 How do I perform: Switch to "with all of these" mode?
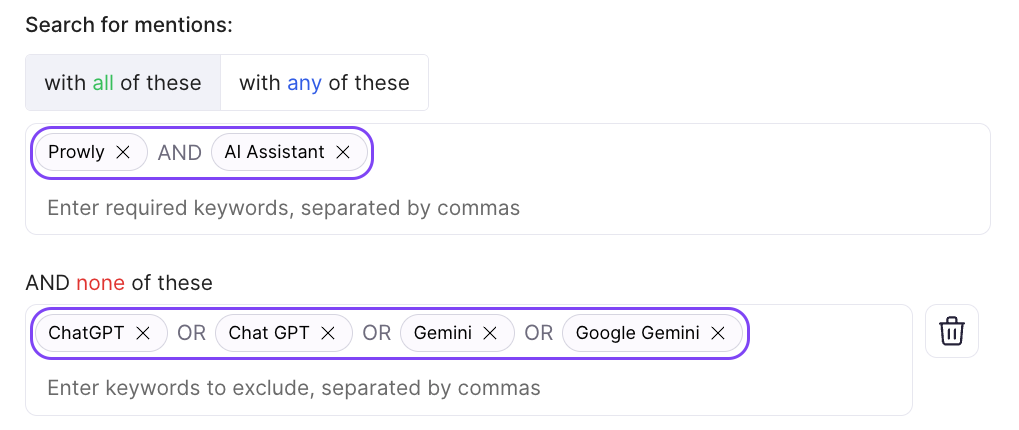(123, 83)
